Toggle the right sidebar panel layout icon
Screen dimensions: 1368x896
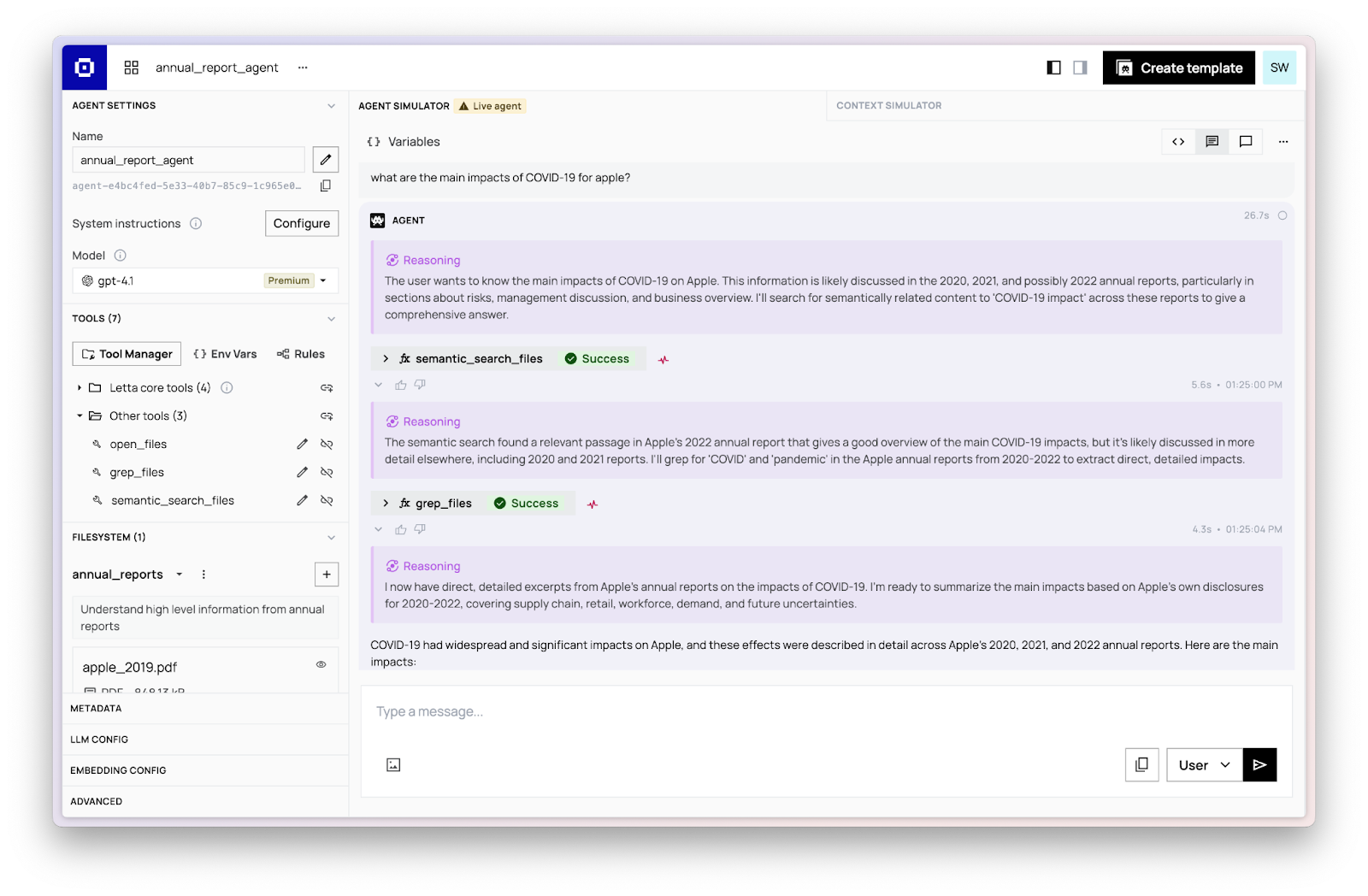pos(1080,68)
